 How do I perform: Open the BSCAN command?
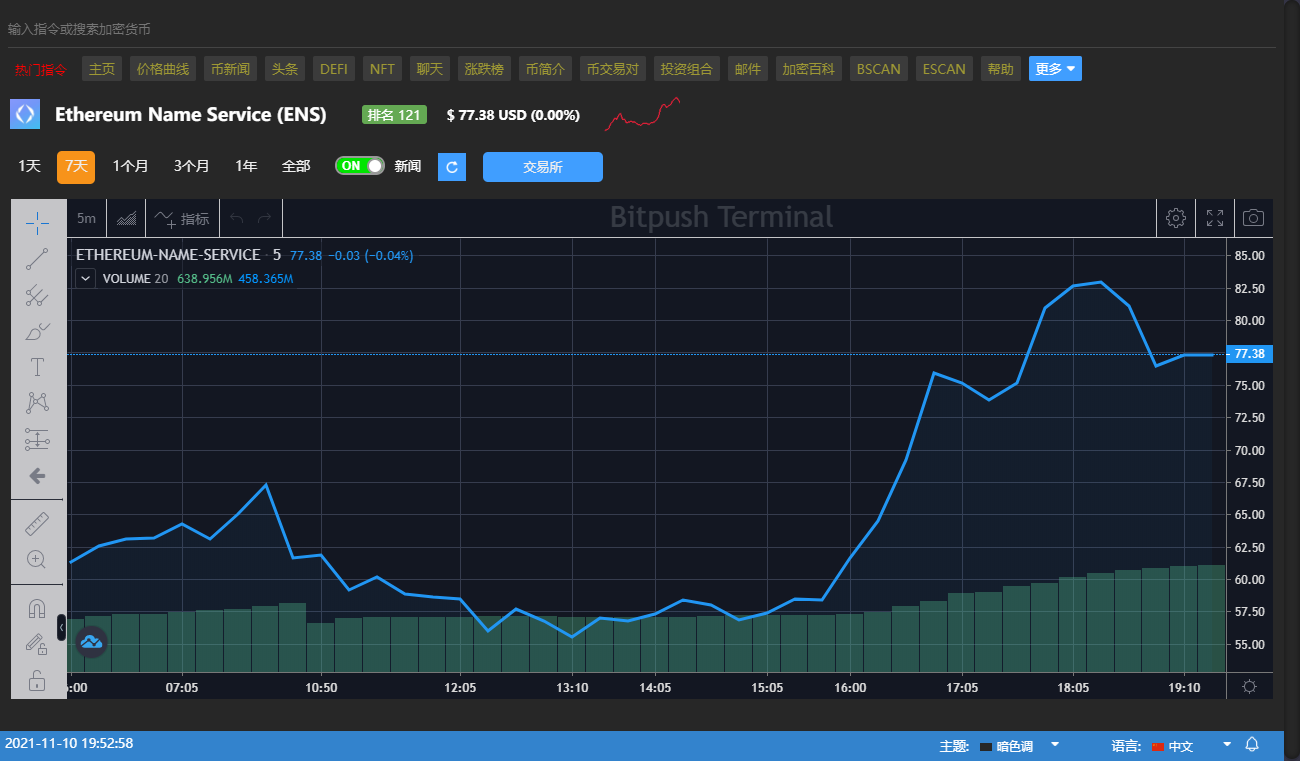[x=879, y=69]
